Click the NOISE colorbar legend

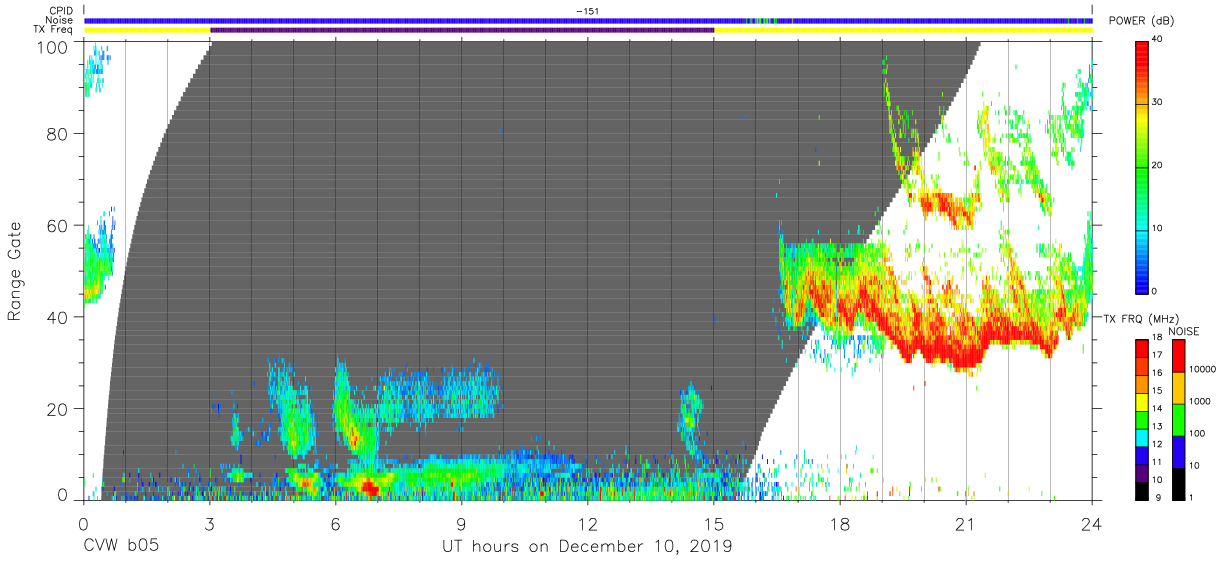(1178, 418)
